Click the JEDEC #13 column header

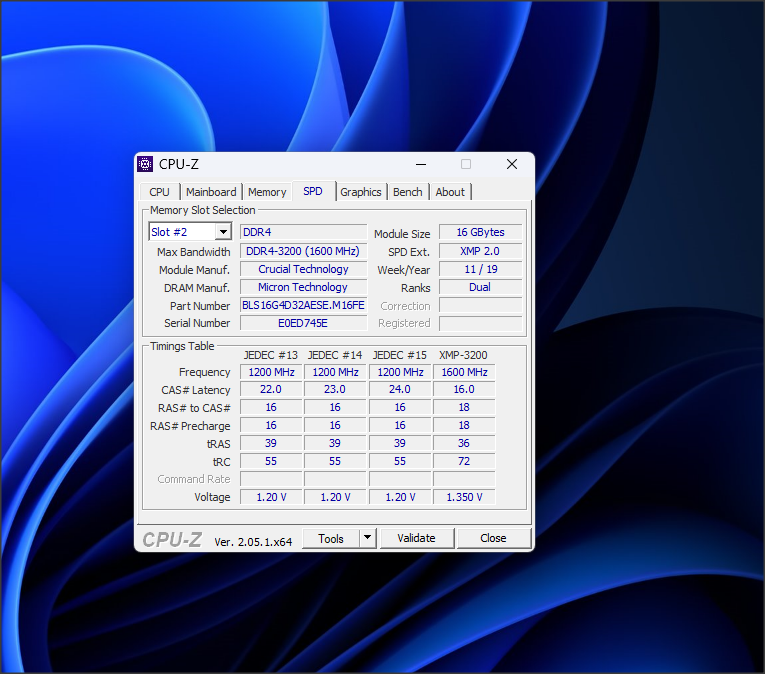[271, 355]
